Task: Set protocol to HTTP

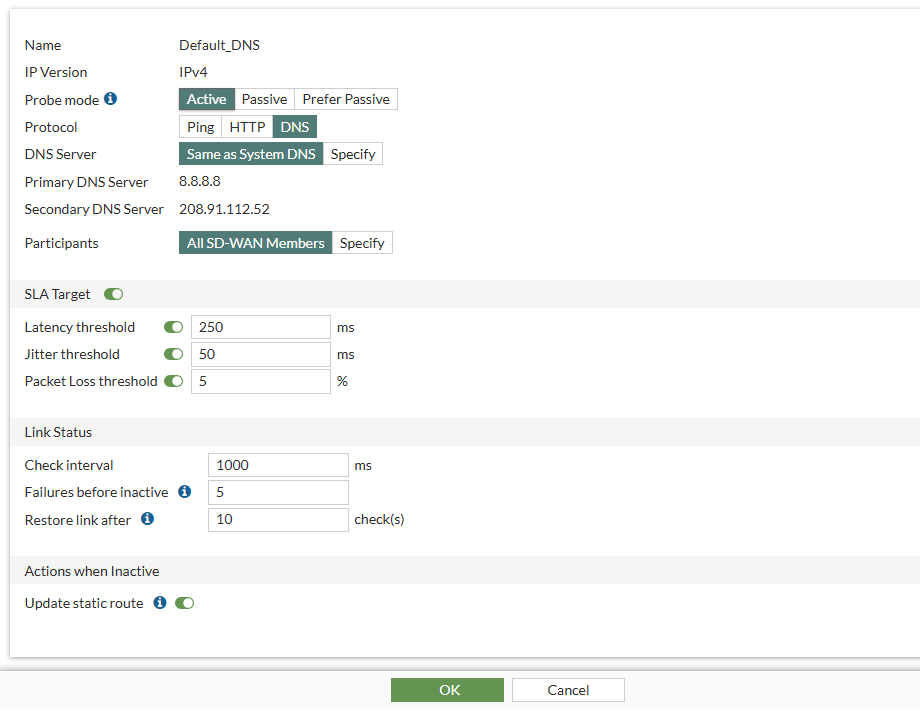Action: pos(247,127)
